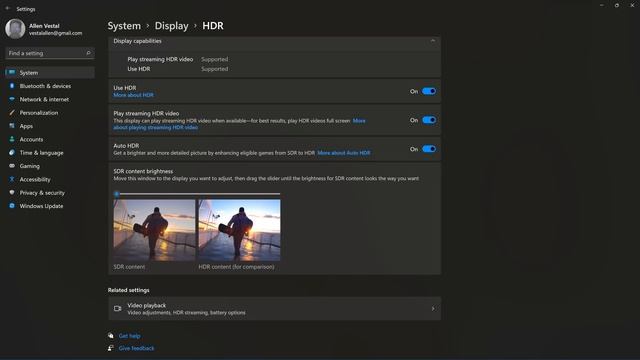Click the SDR content preview image
Screen dimensions: 640x360
[154, 230]
